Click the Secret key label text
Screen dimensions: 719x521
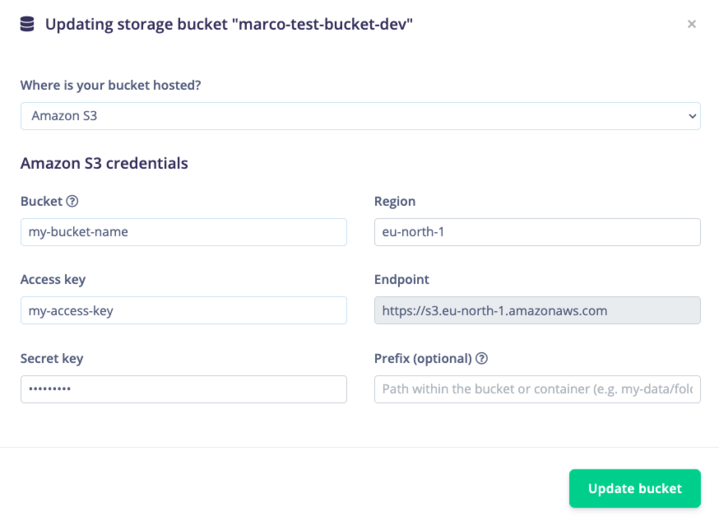[51, 358]
